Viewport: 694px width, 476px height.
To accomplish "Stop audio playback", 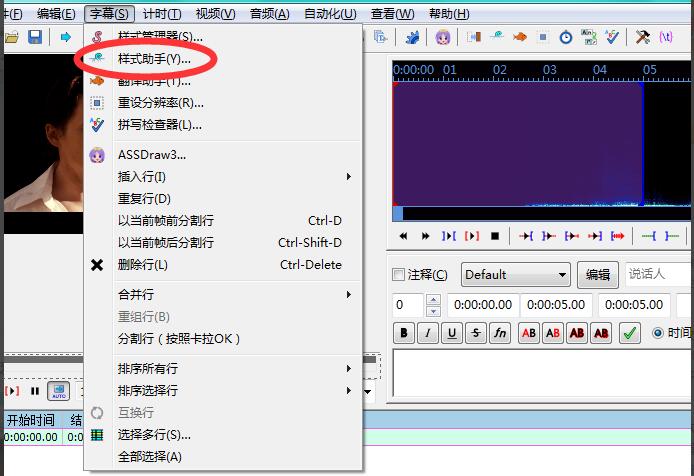I will 495,236.
